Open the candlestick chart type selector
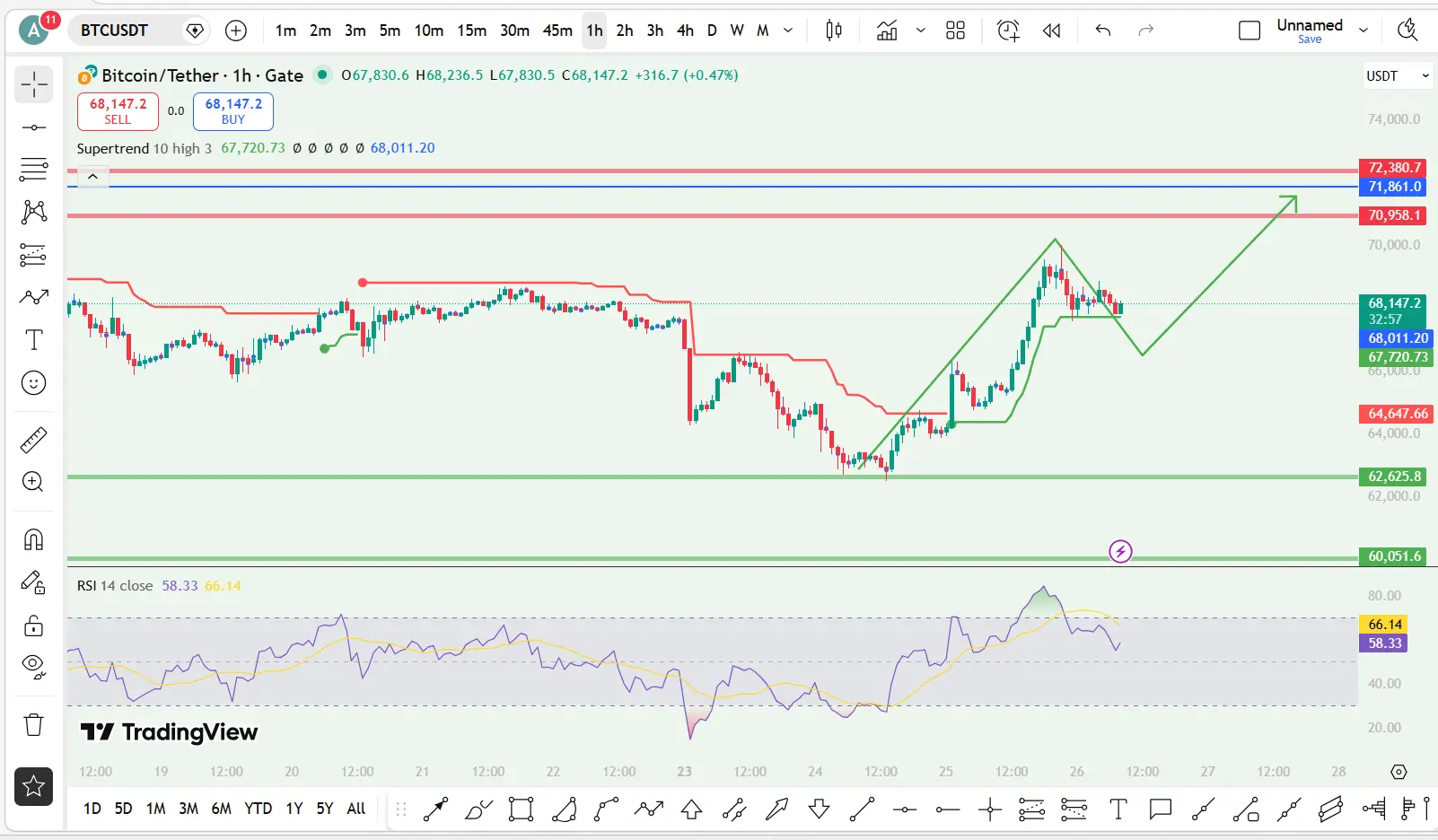The image size is (1438, 840). point(834,31)
